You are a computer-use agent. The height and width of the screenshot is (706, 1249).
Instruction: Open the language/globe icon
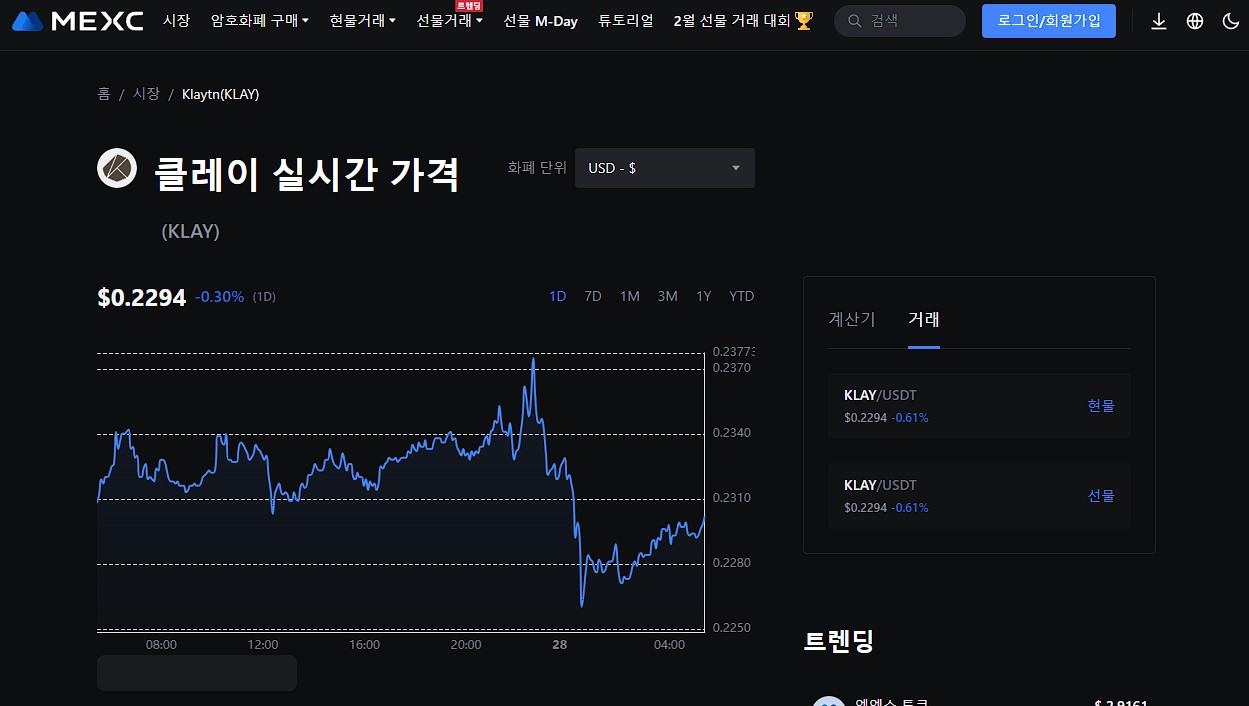(x=1194, y=20)
